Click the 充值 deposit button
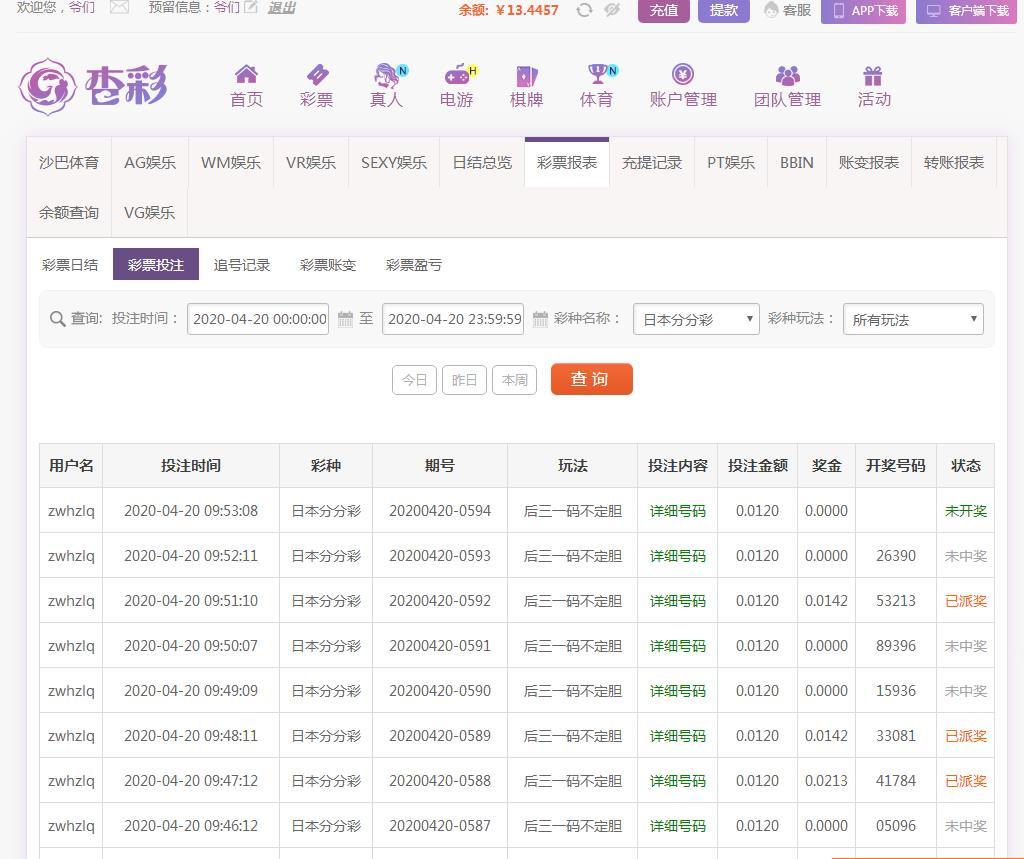1024x859 pixels. coord(664,10)
